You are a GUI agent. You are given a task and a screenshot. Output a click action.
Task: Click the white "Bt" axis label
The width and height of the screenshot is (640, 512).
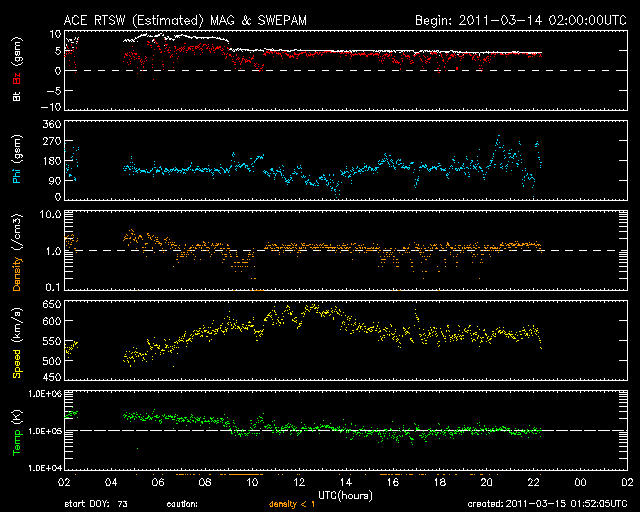tap(17, 96)
